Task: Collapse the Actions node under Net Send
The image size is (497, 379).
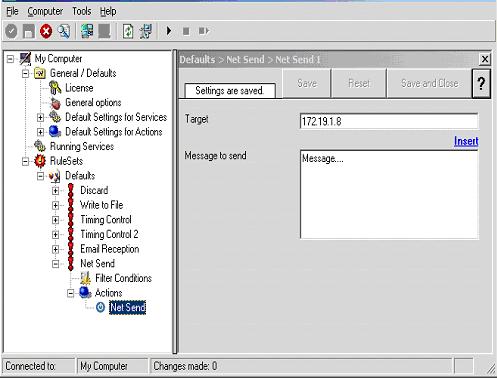Action: point(71,293)
